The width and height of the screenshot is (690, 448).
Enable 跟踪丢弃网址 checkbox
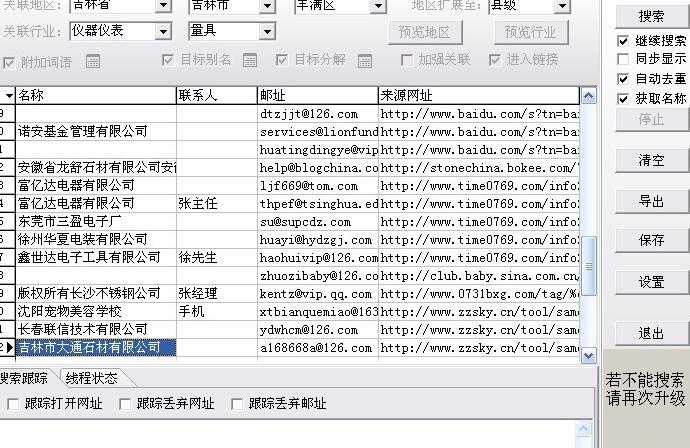(x=125, y=404)
